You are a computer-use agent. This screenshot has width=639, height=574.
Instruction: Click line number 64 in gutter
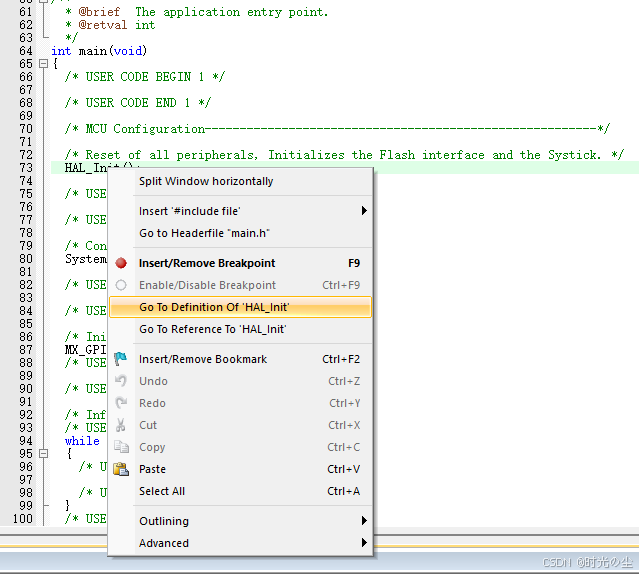click(26, 51)
